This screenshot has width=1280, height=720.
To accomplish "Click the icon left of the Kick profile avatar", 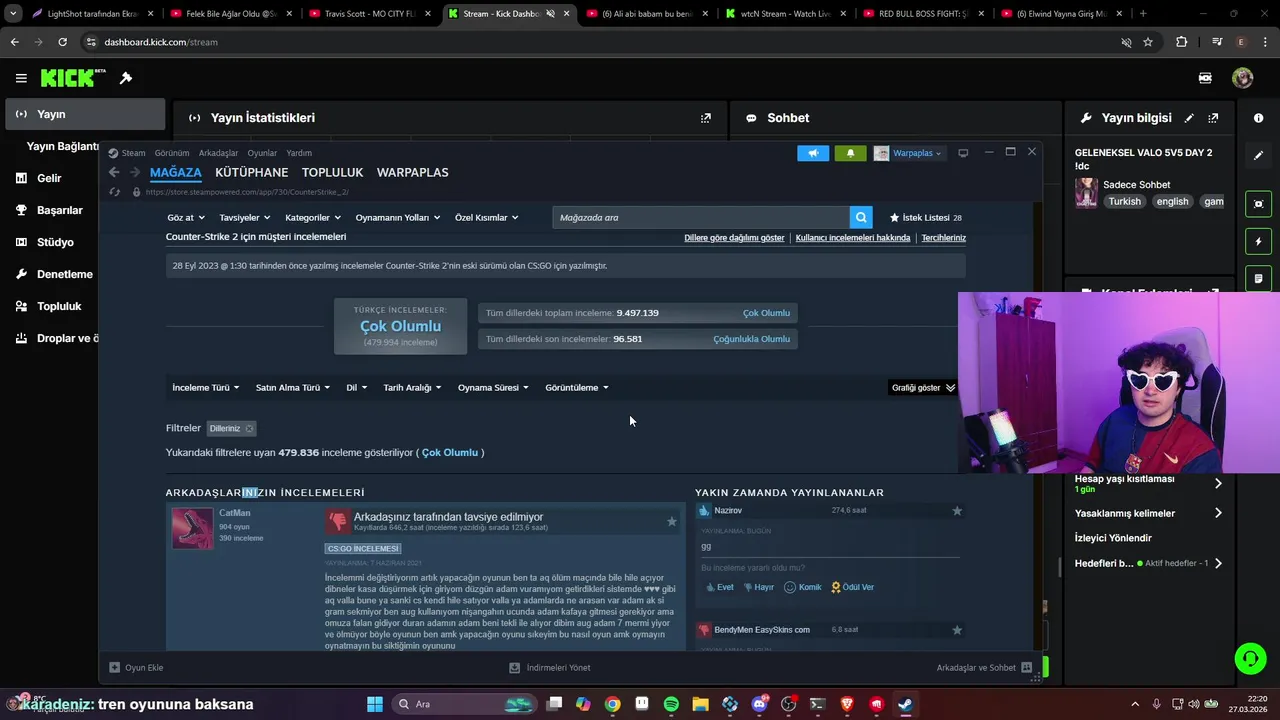I will pyautogui.click(x=1205, y=78).
